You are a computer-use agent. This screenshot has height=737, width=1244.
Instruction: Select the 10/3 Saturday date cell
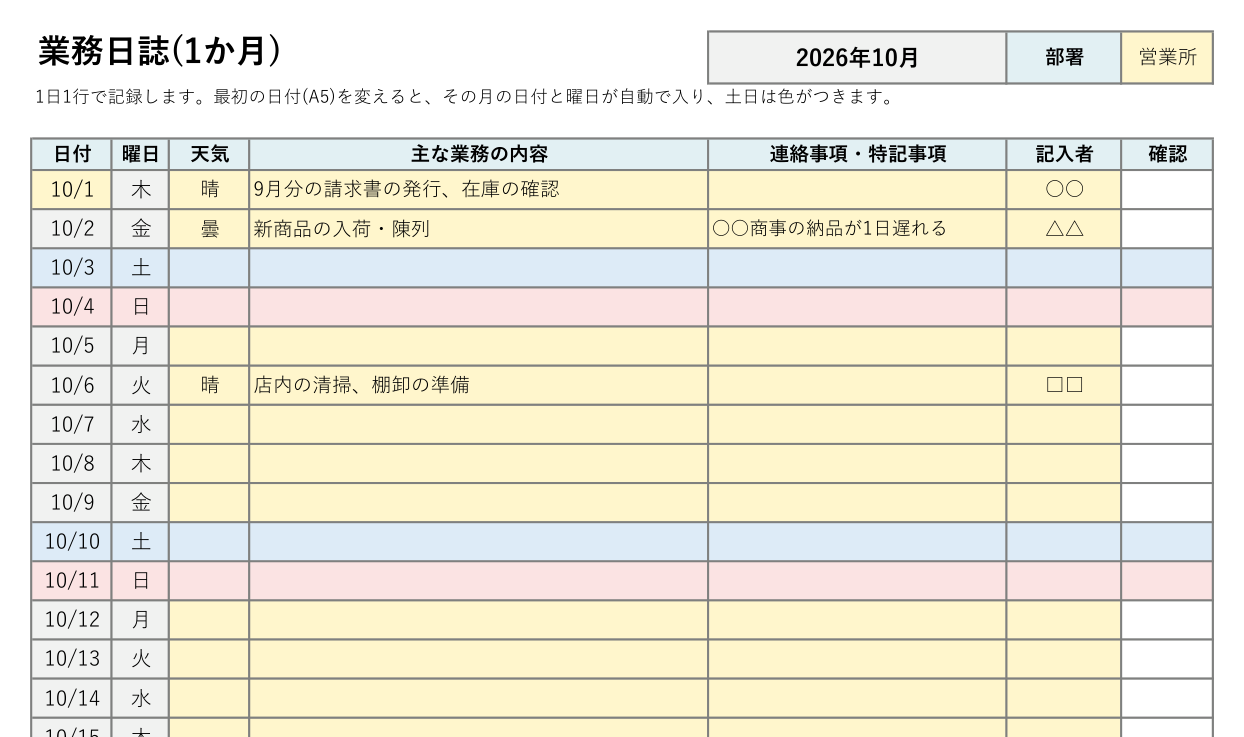tap(71, 267)
